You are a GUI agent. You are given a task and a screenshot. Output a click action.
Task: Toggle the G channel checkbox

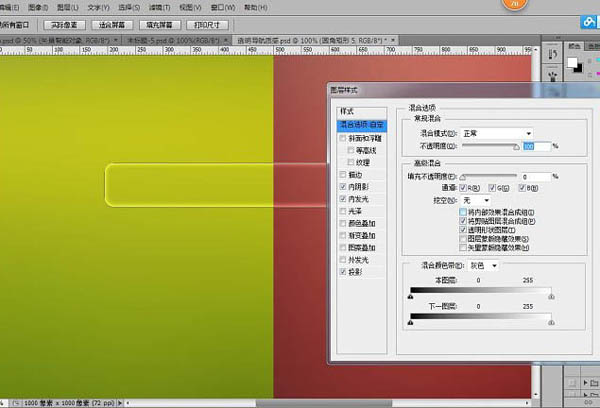(x=492, y=188)
